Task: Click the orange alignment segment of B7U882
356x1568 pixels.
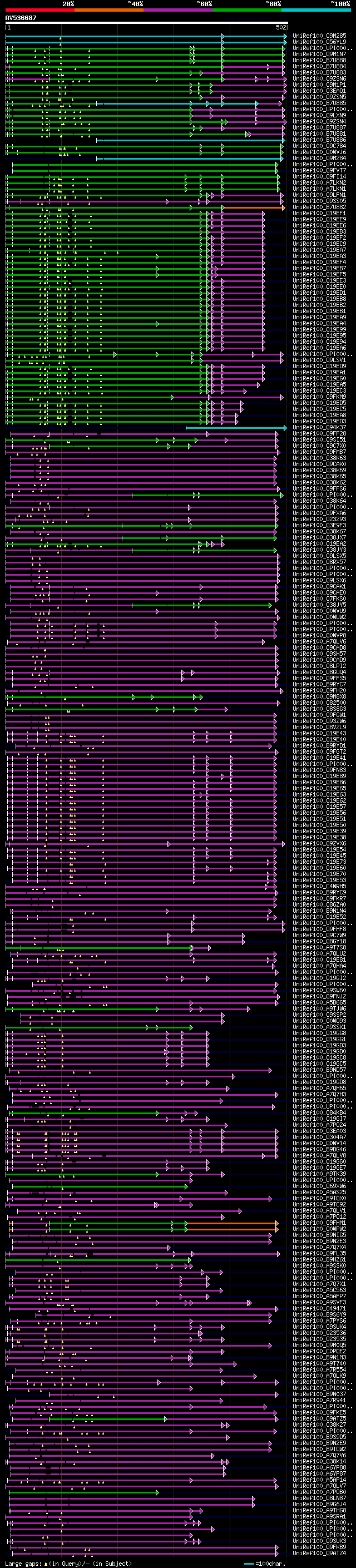Action: click(x=253, y=207)
